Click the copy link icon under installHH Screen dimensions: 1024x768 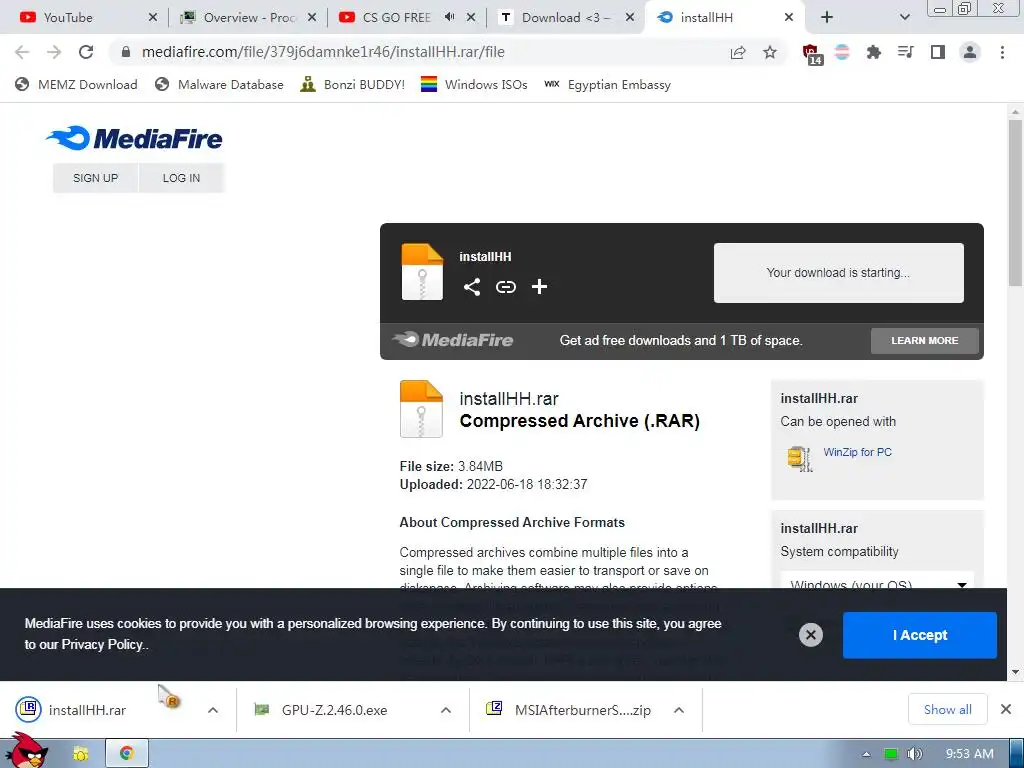(x=505, y=287)
